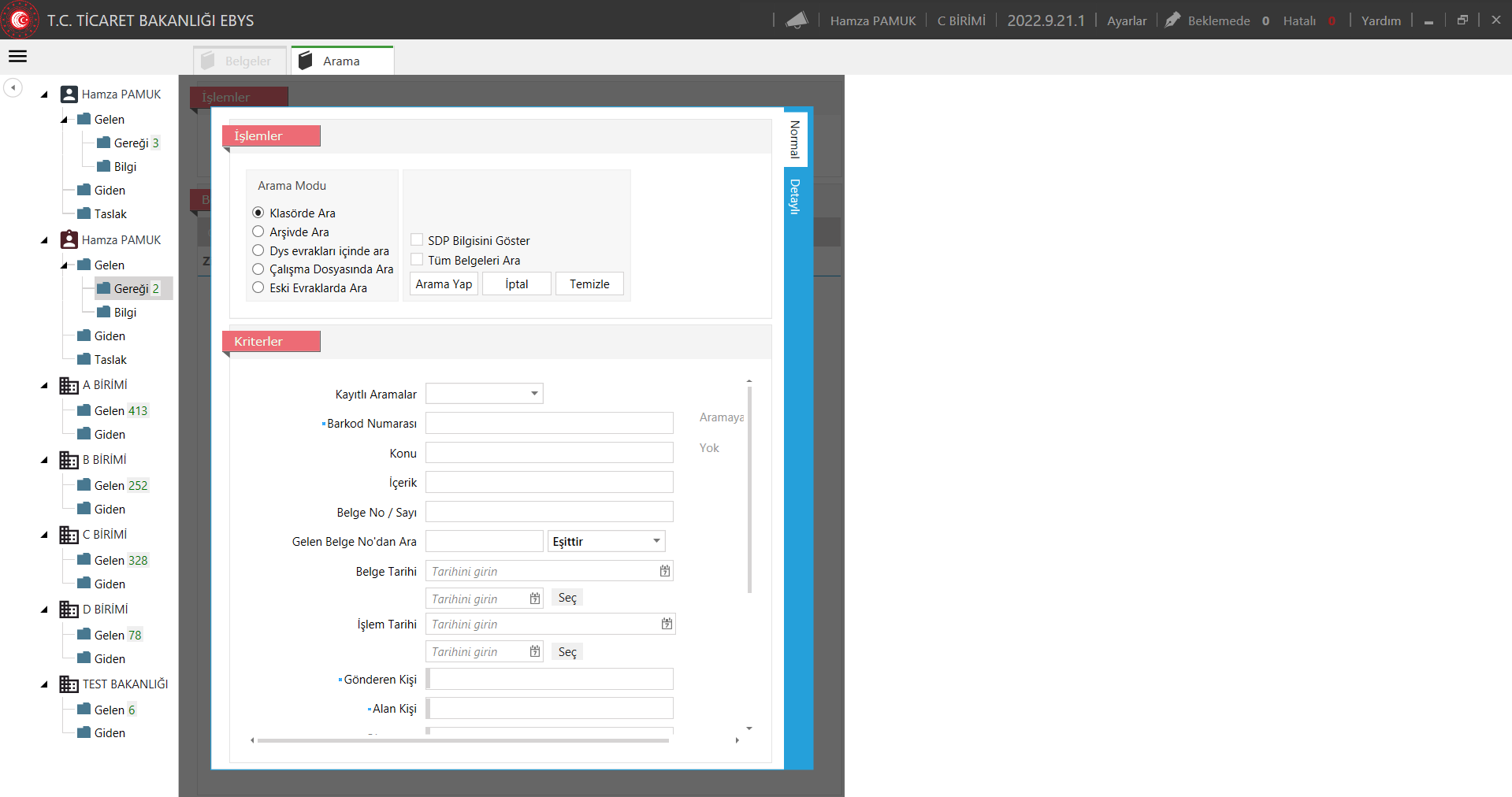Open calendar picker for İşlem Tarihi end date

tap(535, 651)
